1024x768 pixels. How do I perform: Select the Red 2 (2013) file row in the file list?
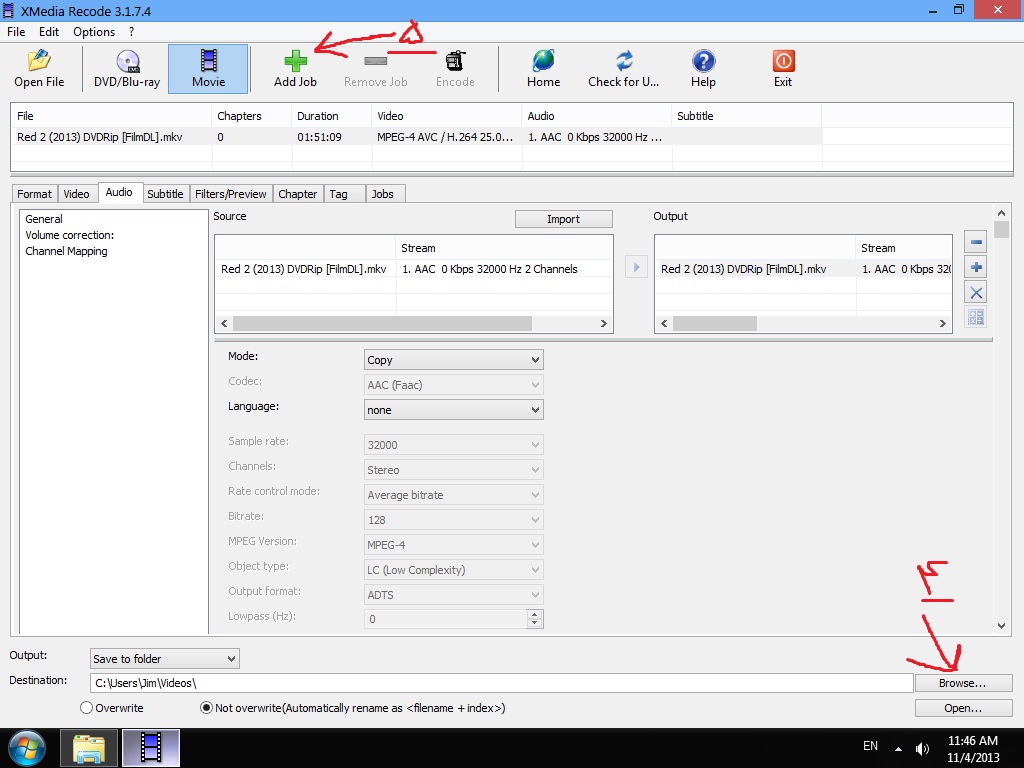click(x=416, y=137)
